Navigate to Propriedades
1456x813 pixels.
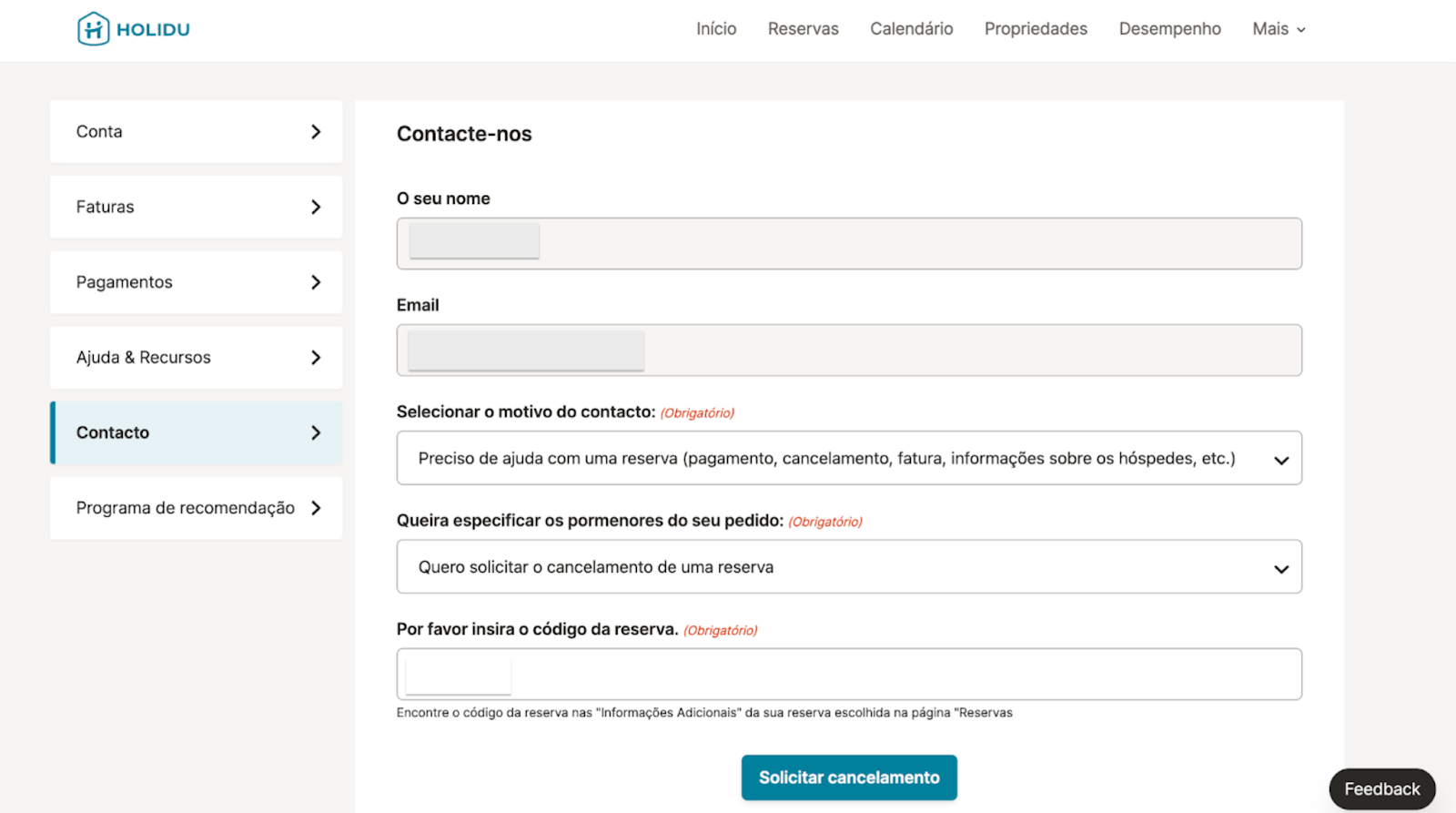pos(1036,29)
